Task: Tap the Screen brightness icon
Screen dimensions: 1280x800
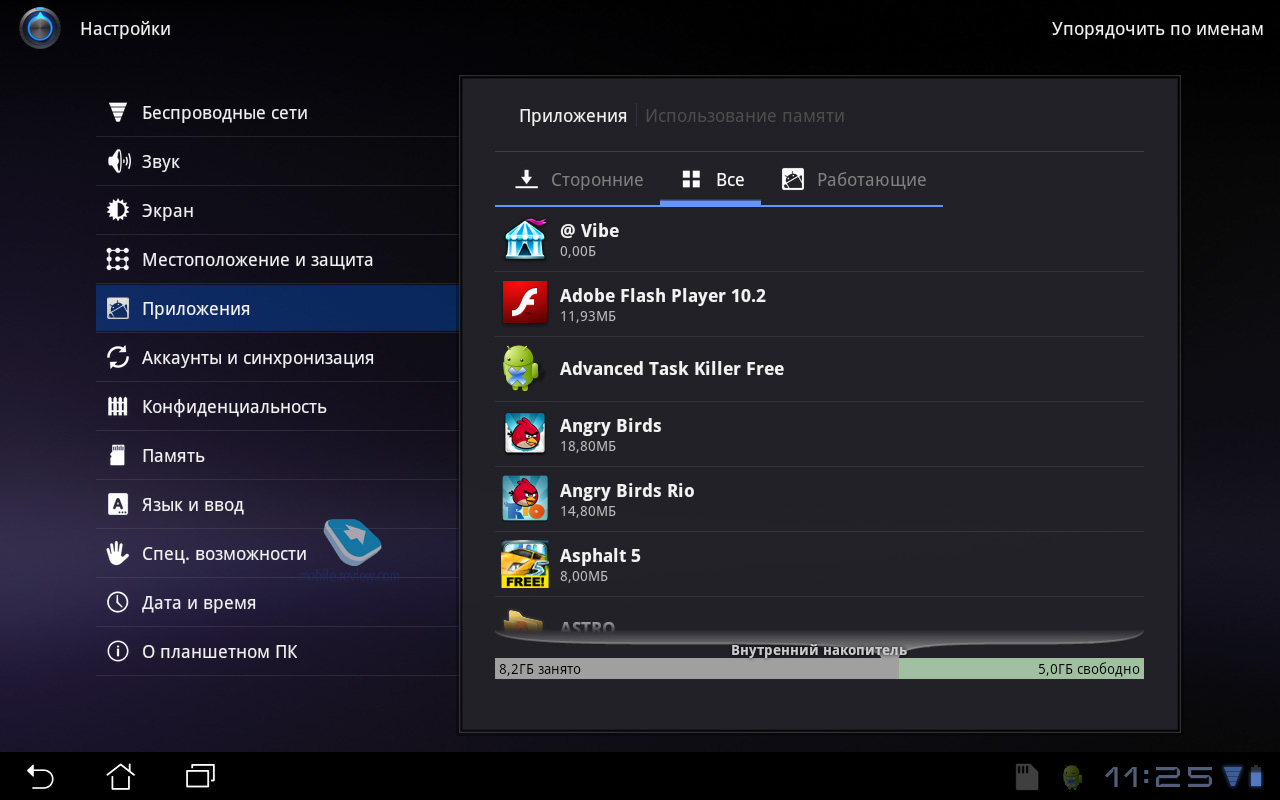Action: coord(118,210)
